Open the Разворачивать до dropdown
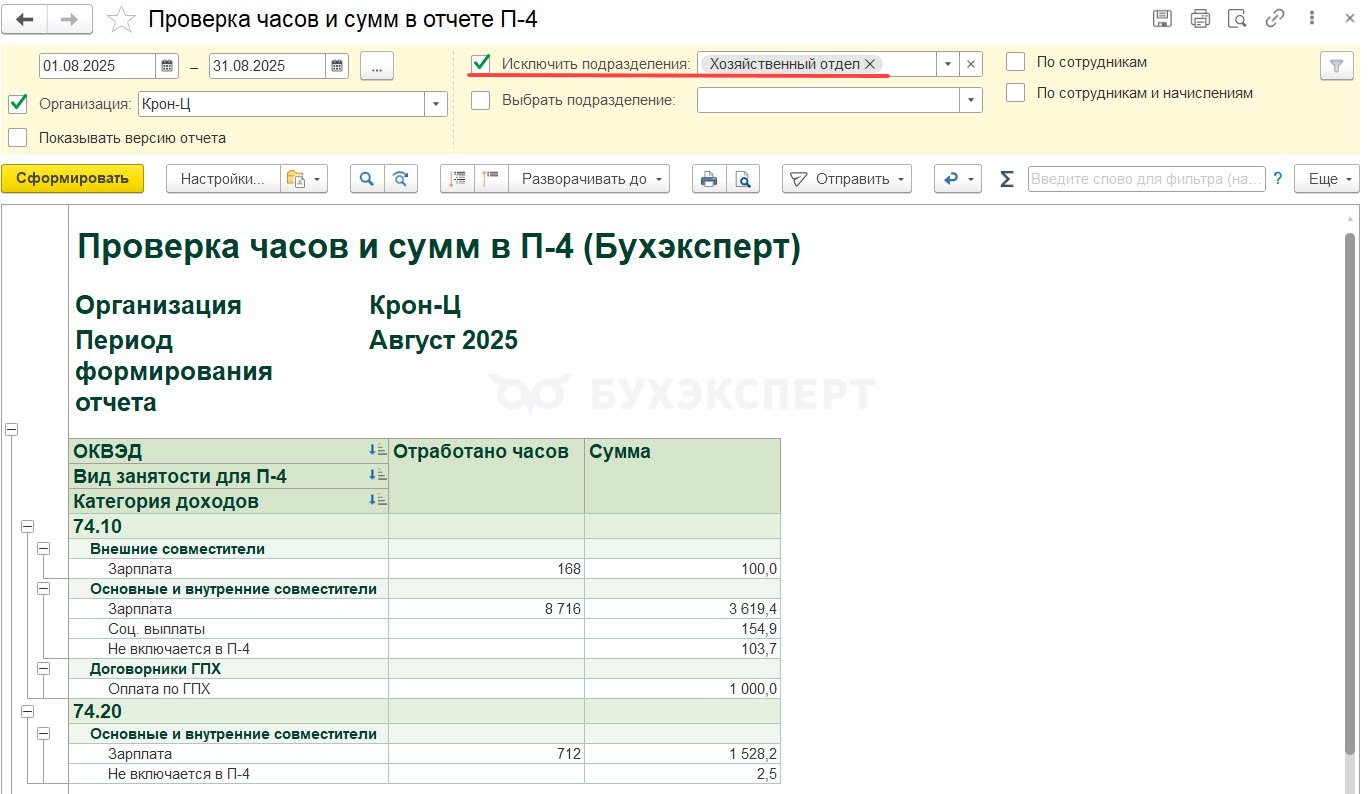This screenshot has width=1368, height=794. [589, 179]
